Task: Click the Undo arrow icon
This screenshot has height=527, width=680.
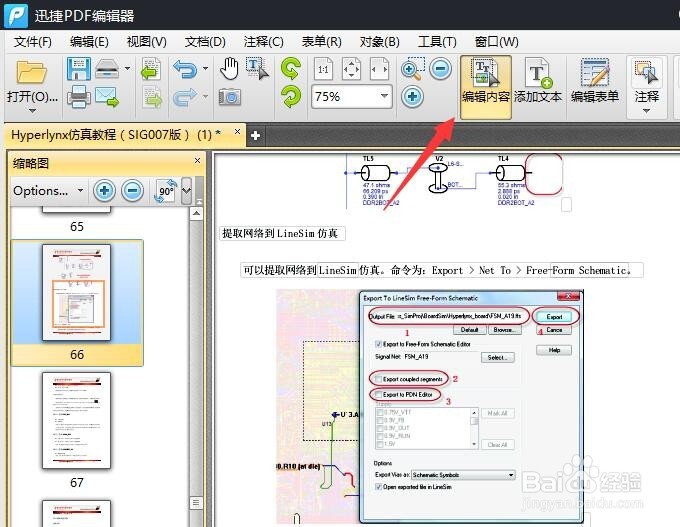Action: coord(185,69)
